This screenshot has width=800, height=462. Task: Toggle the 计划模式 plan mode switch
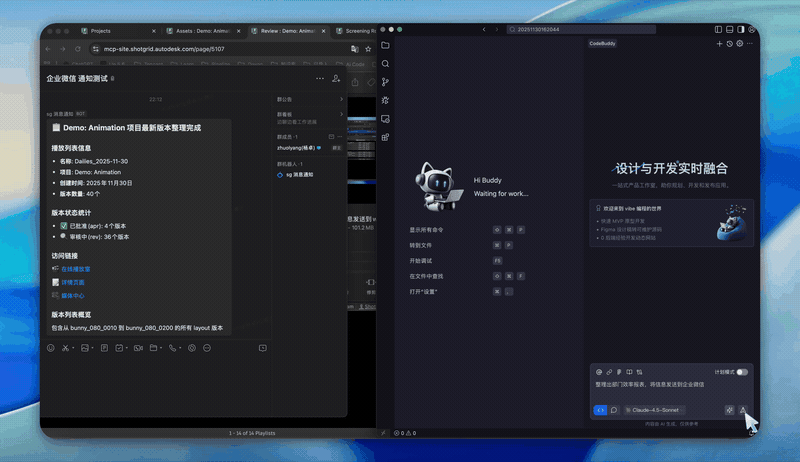(x=742, y=372)
